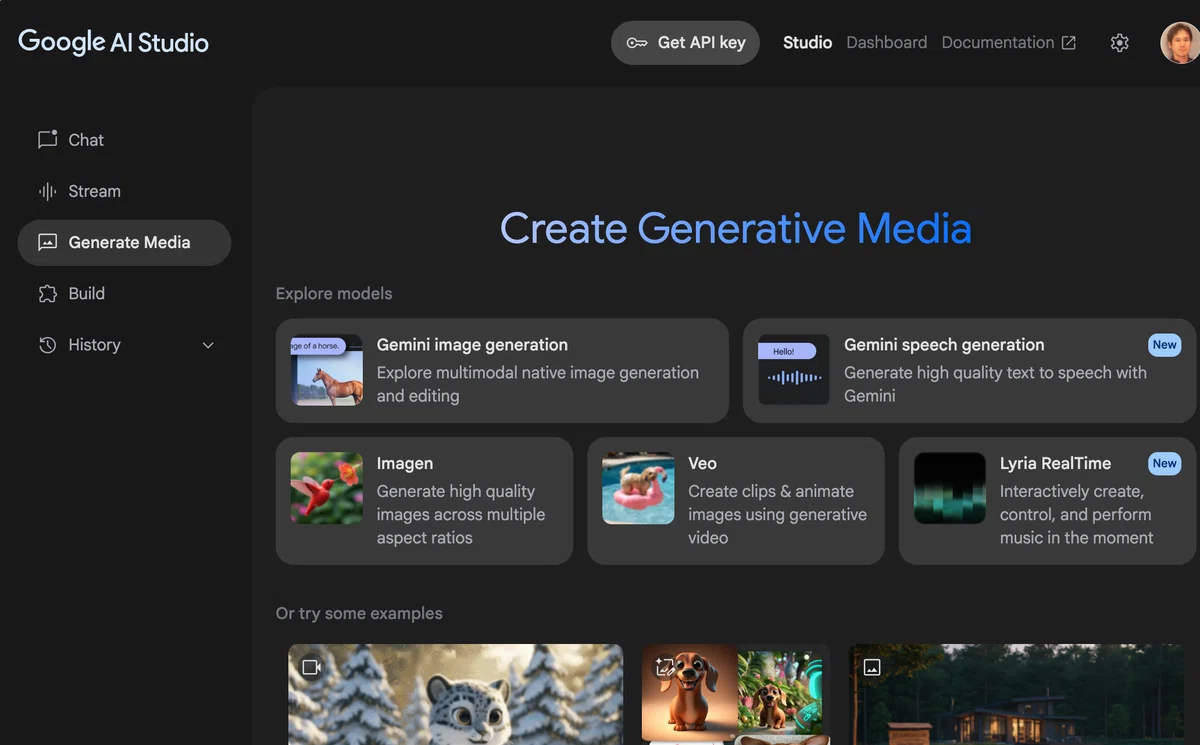
Task: Click the Generate Media image icon
Action: click(47, 242)
